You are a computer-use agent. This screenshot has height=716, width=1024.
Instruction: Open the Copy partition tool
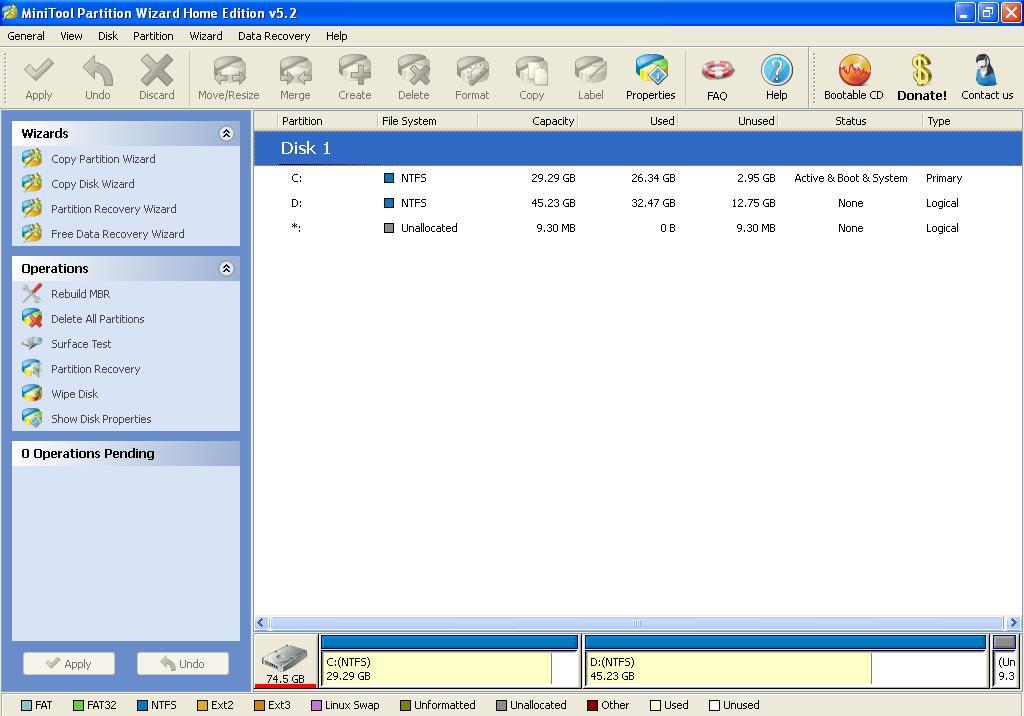click(x=531, y=77)
